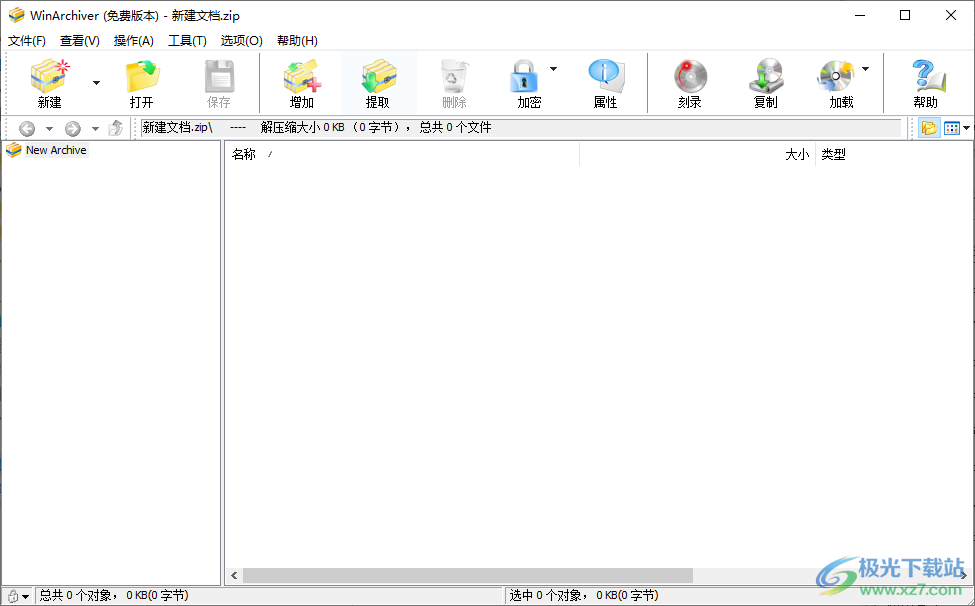Click the WinArchiver title bar app icon

point(16,15)
